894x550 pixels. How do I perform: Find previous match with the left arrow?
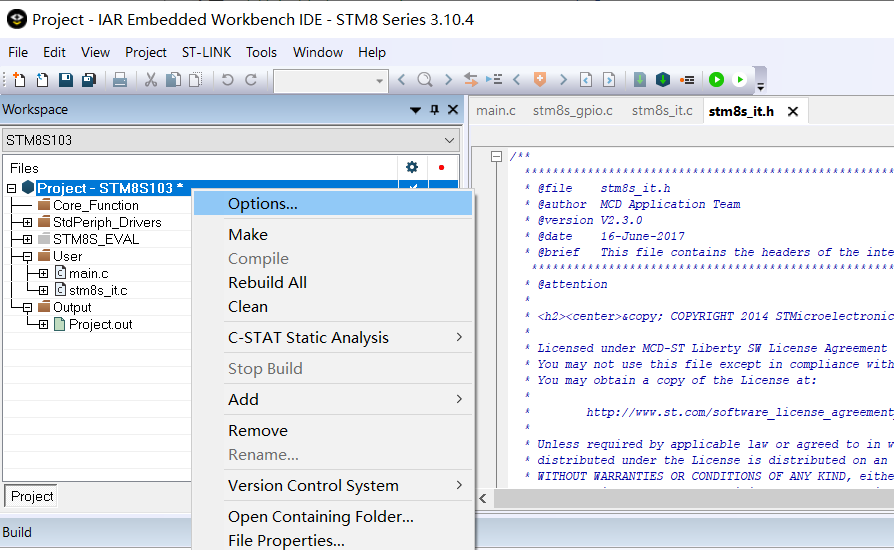pyautogui.click(x=401, y=80)
